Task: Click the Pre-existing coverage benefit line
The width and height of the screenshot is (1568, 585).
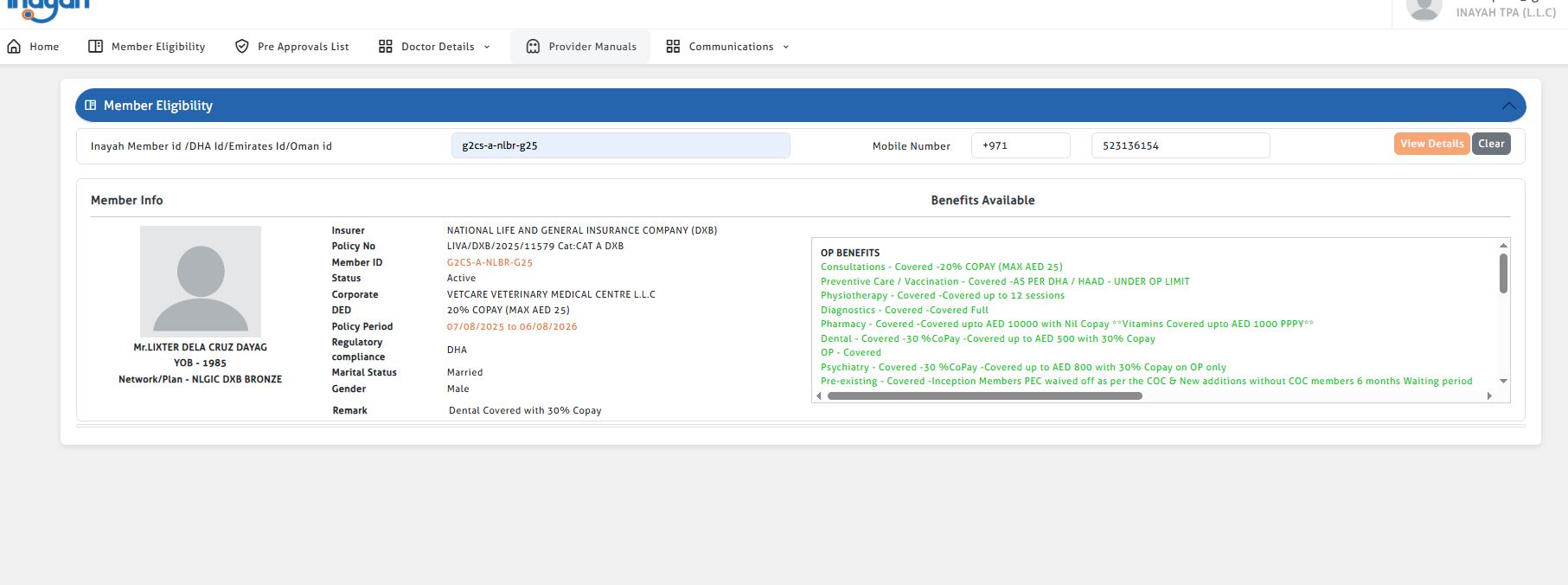Action: [x=1147, y=381]
